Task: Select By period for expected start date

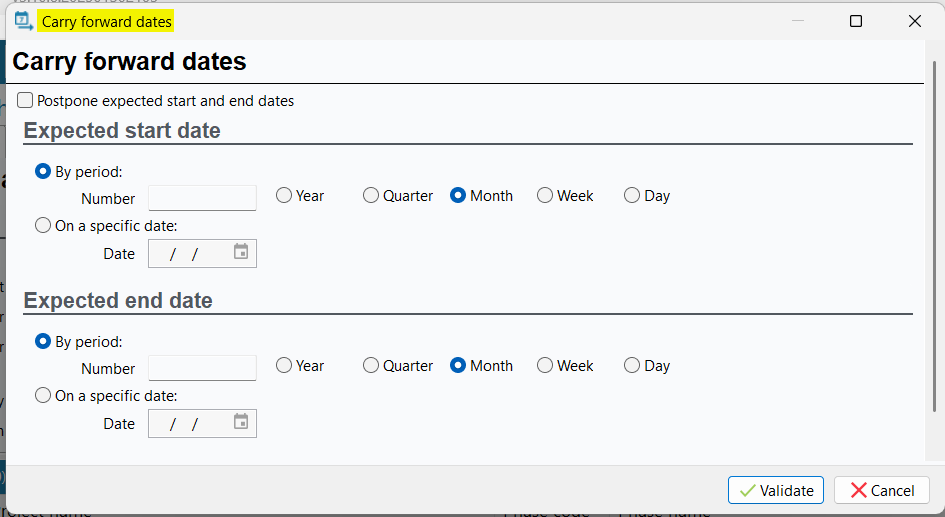Action: tap(43, 171)
